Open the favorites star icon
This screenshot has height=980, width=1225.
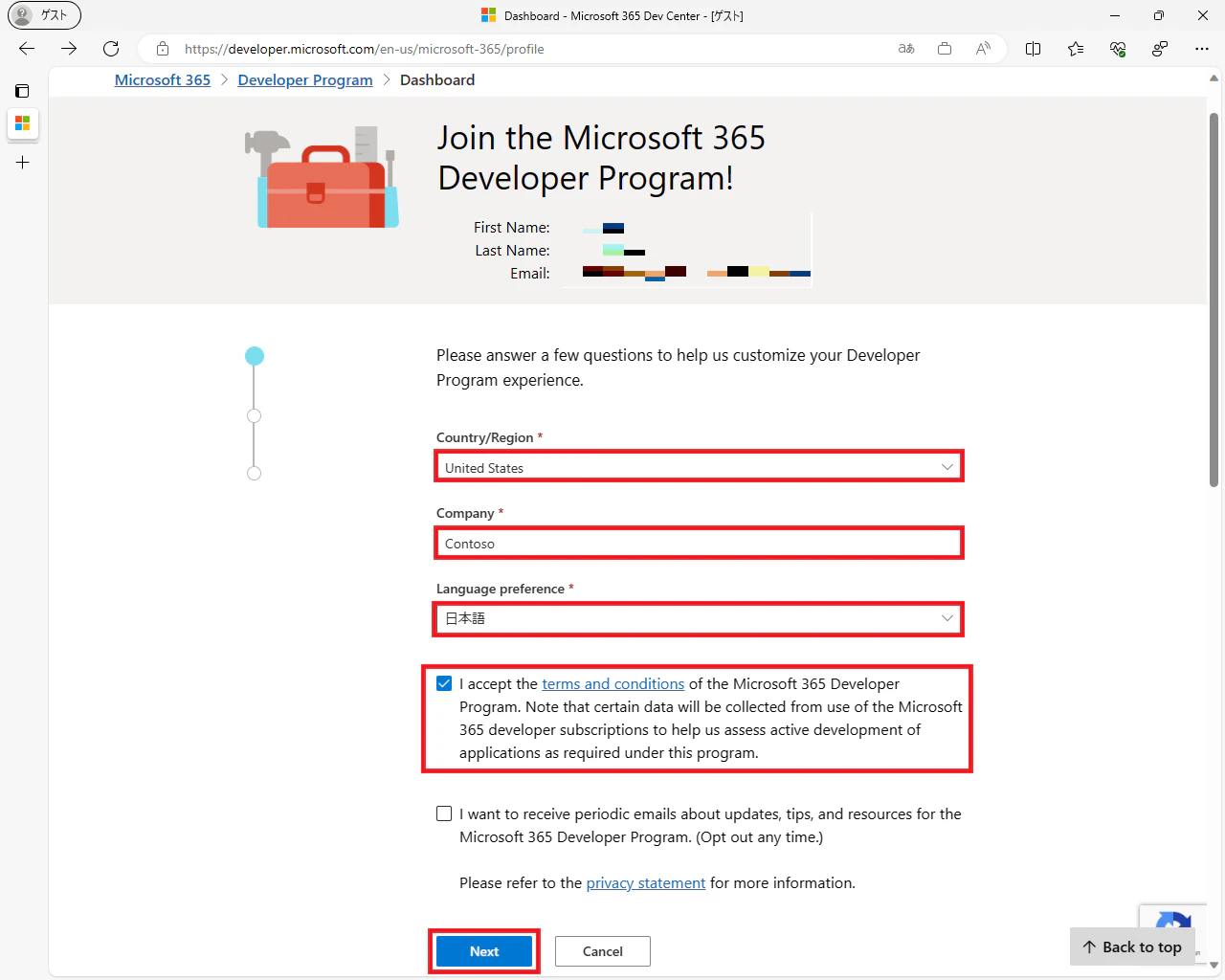[1076, 49]
